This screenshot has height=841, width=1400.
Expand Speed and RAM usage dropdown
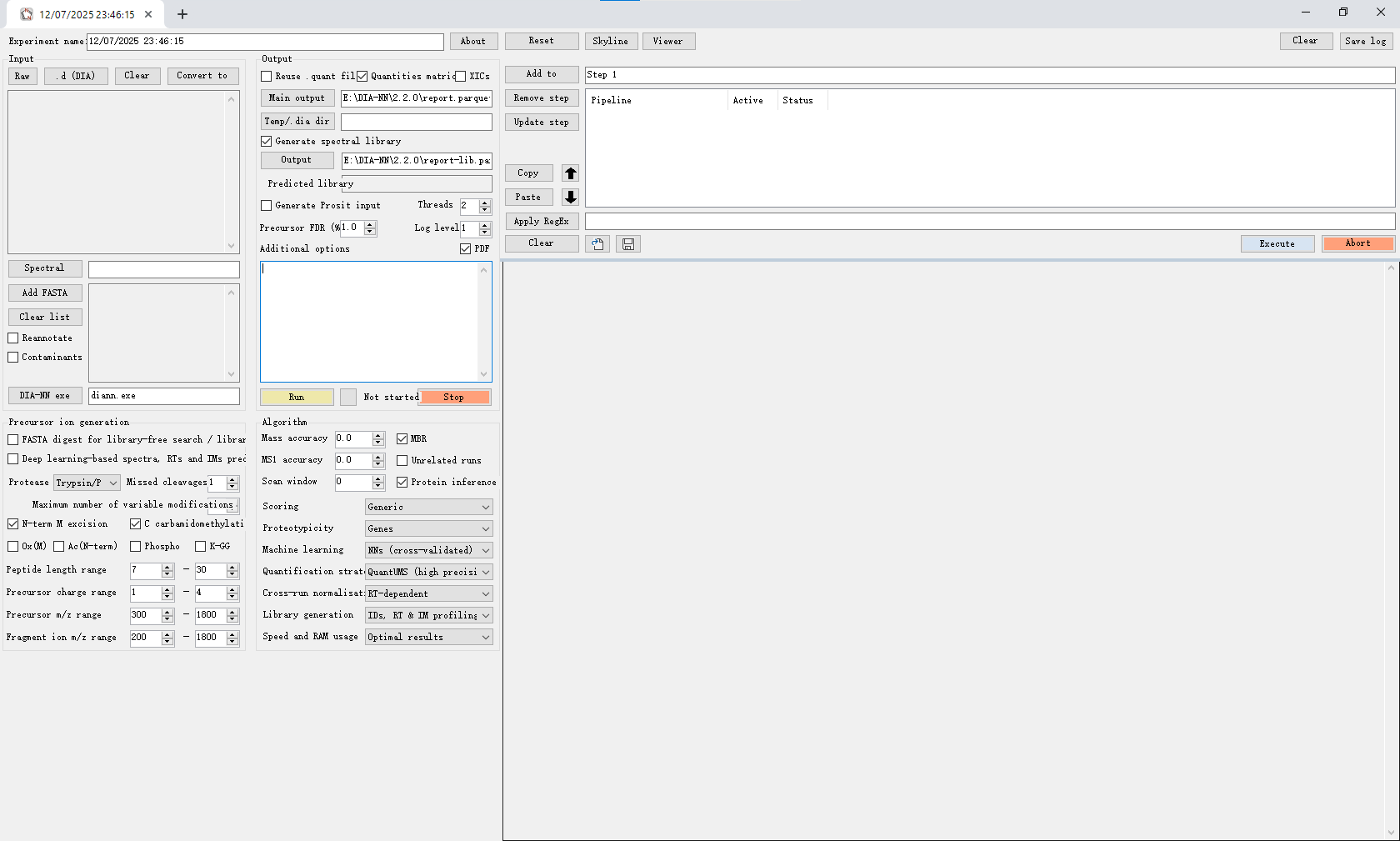(x=428, y=637)
